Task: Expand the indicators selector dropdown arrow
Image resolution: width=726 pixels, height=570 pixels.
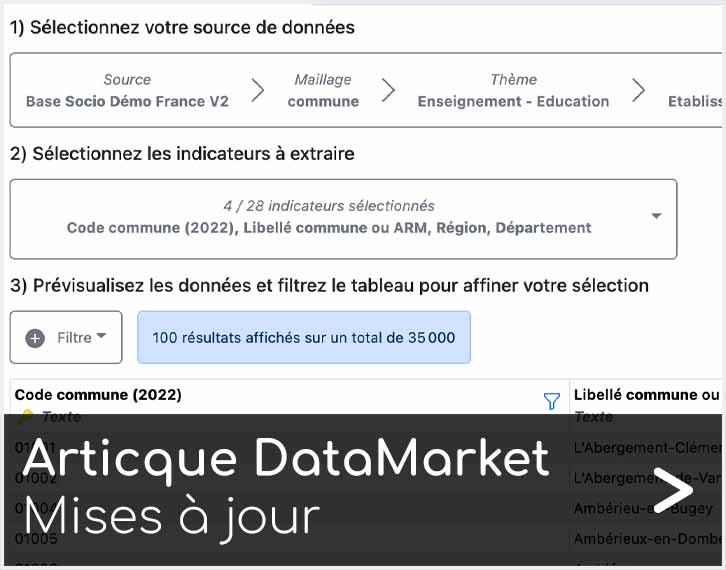Action: [x=656, y=216]
